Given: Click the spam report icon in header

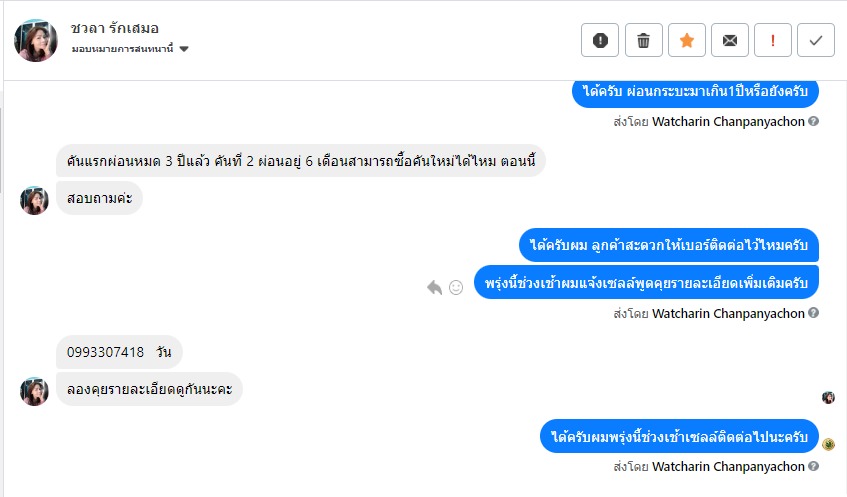Looking at the screenshot, I should 600,40.
